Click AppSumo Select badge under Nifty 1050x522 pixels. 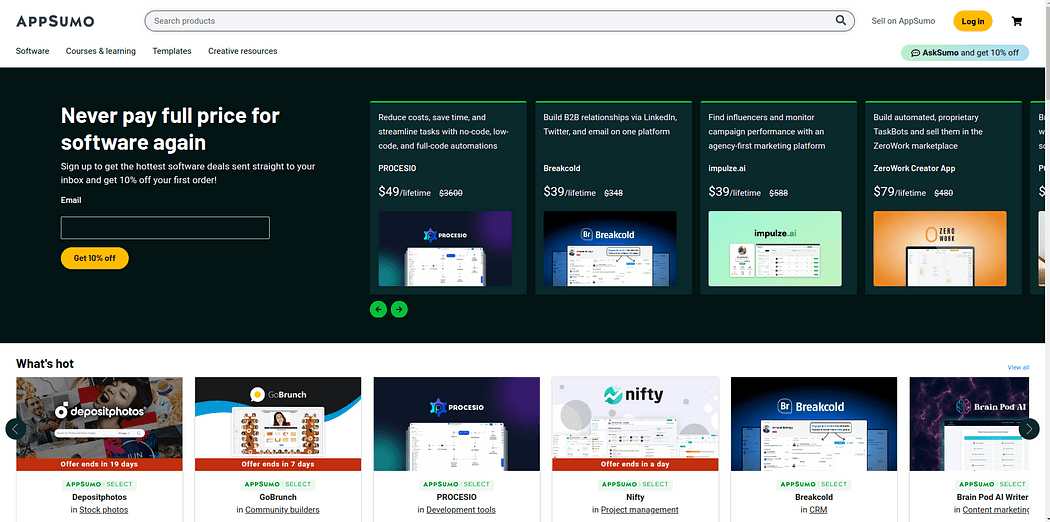click(x=635, y=484)
